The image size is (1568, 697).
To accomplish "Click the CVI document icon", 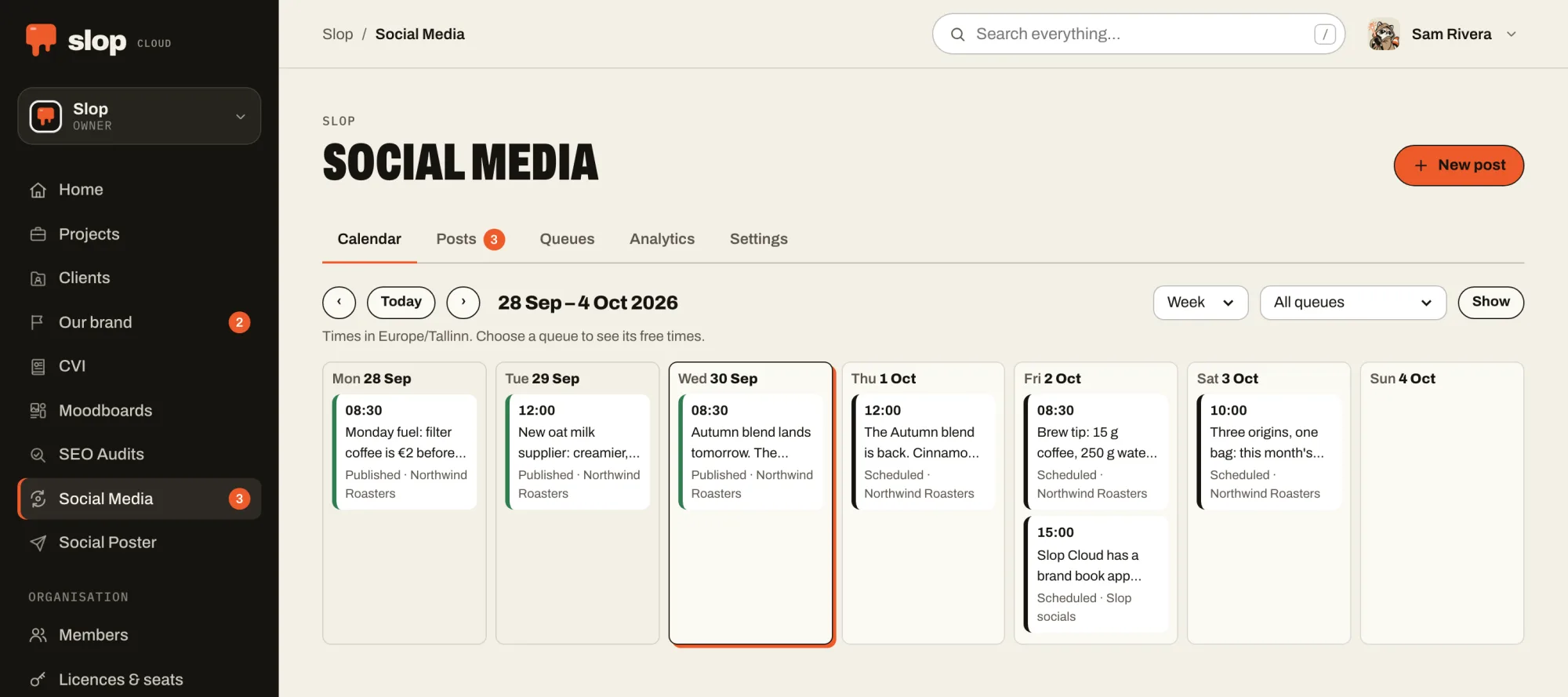I will click(38, 366).
